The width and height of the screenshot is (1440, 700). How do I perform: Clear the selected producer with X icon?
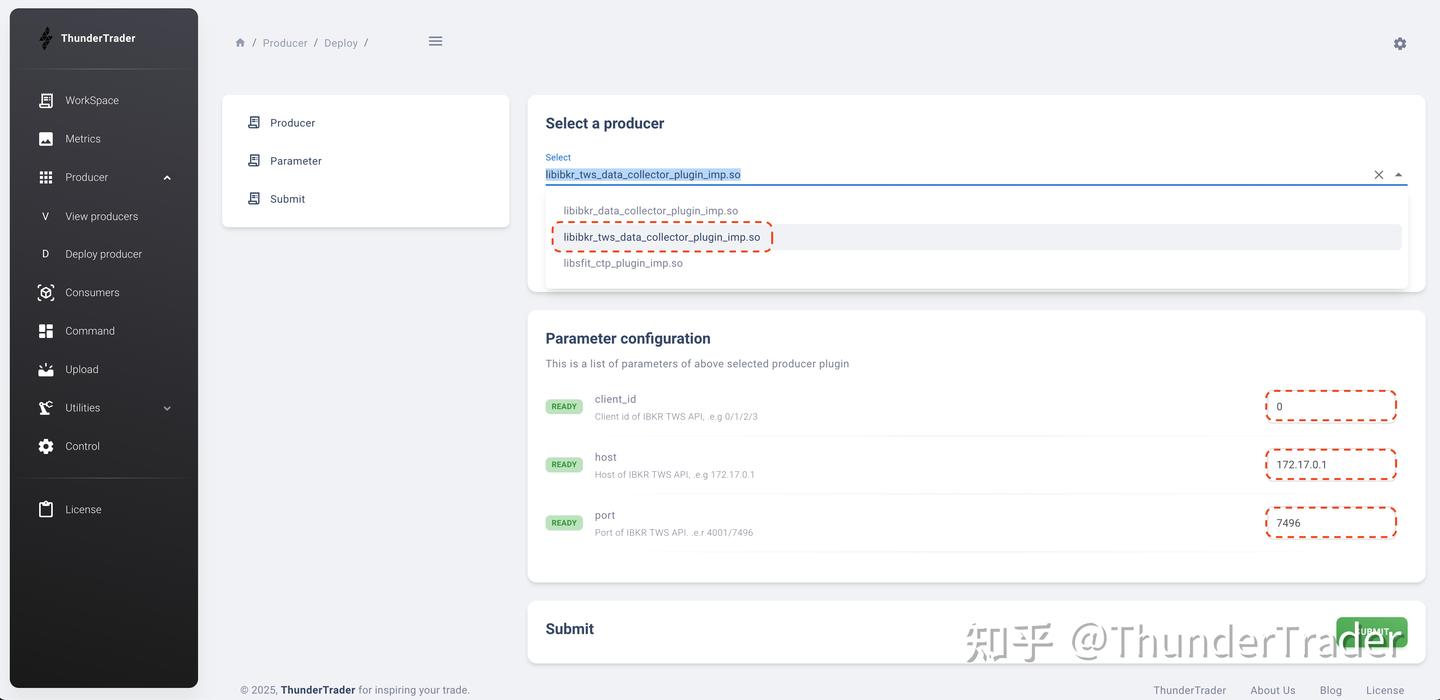click(x=1379, y=175)
